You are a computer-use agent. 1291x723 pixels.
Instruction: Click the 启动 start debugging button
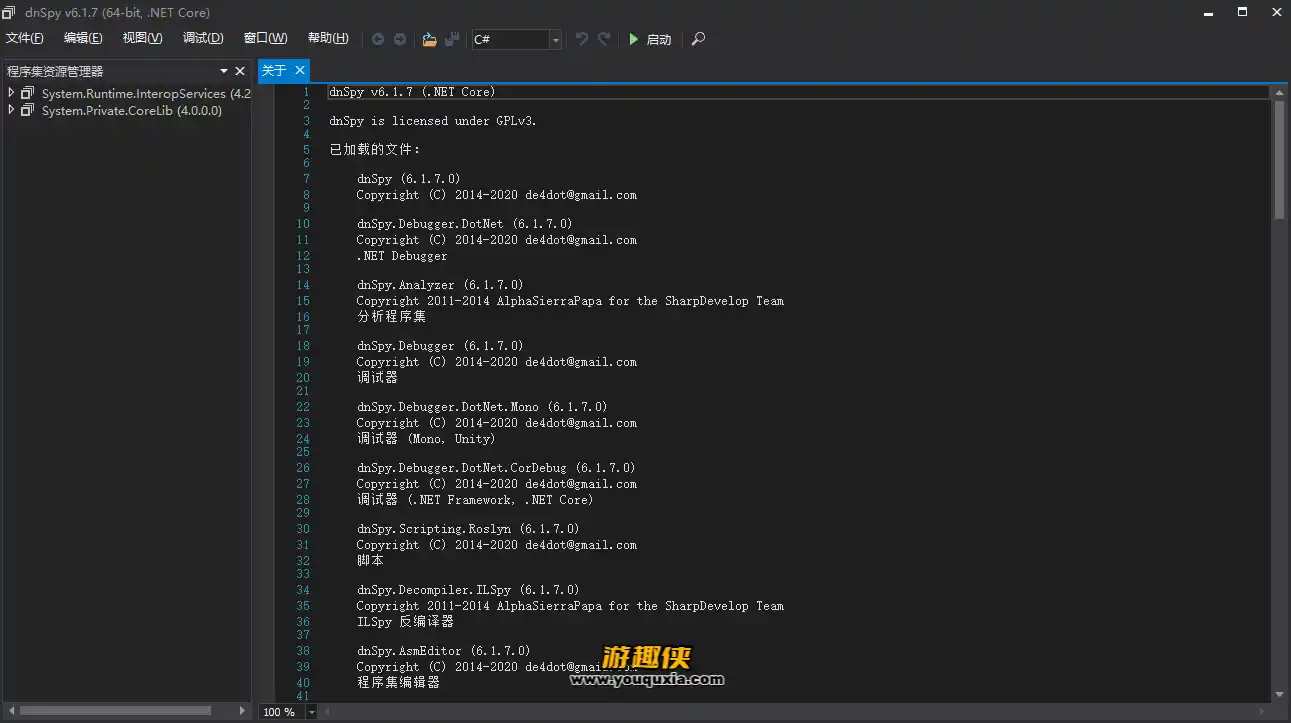click(650, 39)
